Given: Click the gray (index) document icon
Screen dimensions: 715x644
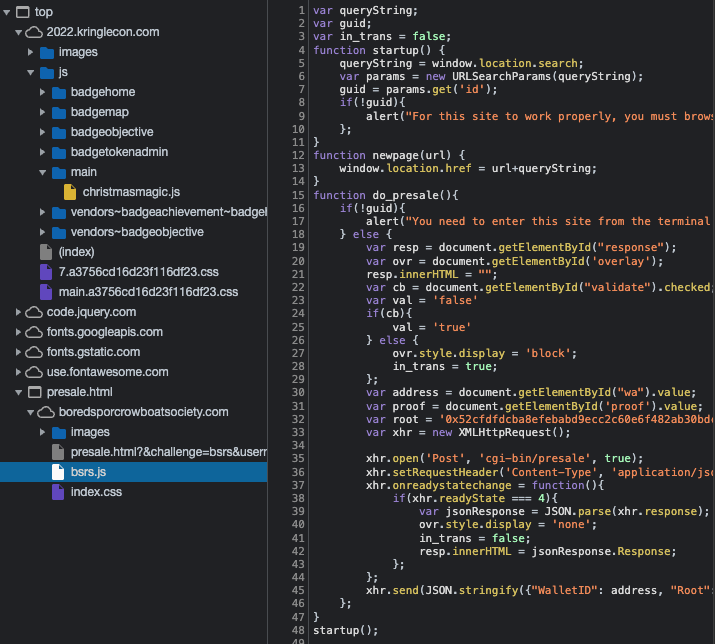Looking at the screenshot, I should coord(46,252).
